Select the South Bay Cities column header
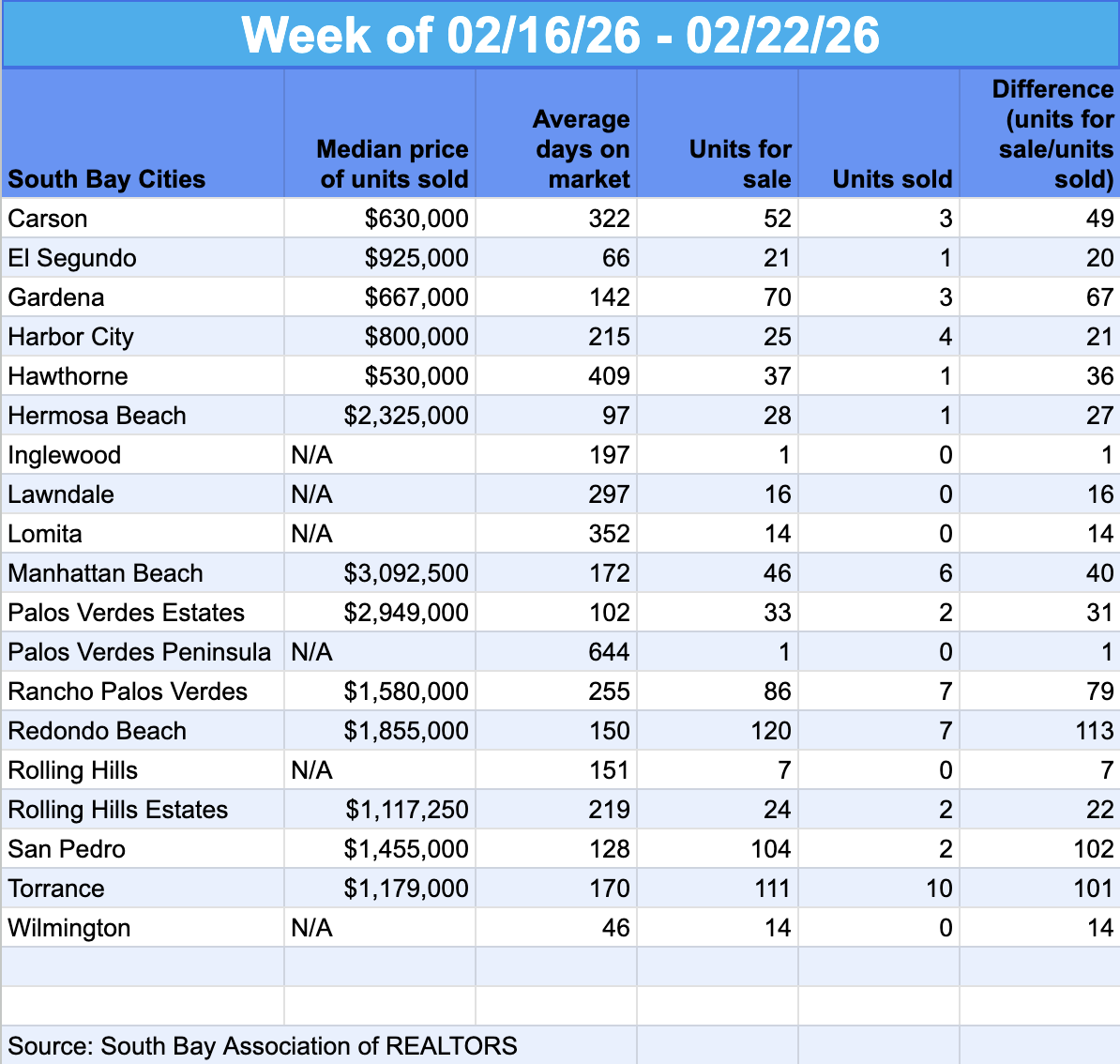The image size is (1120, 1064). pos(107,178)
